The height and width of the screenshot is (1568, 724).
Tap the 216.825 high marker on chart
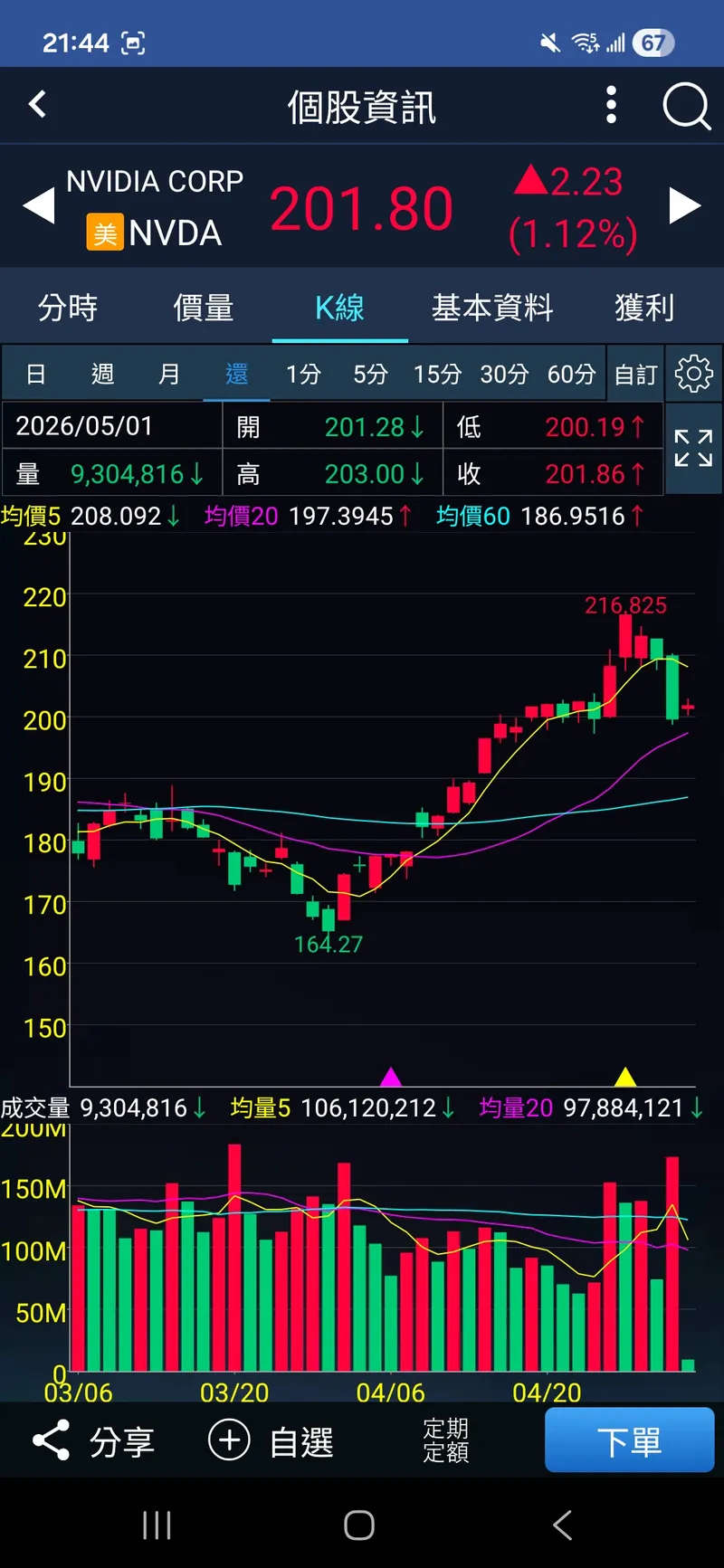point(625,605)
